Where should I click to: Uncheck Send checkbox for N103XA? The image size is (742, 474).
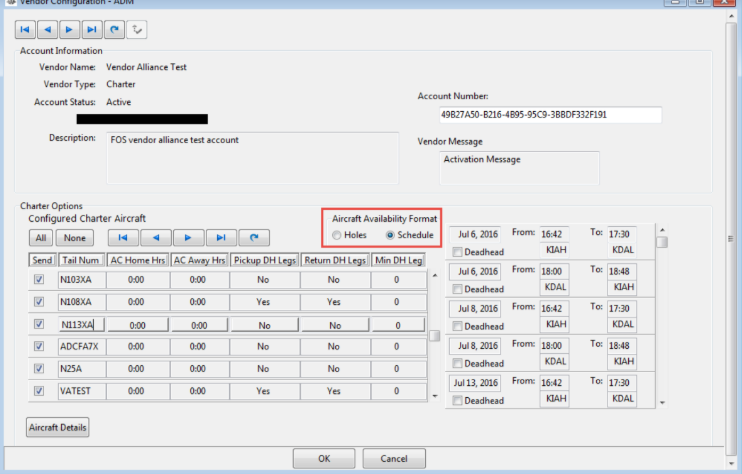coord(39,280)
